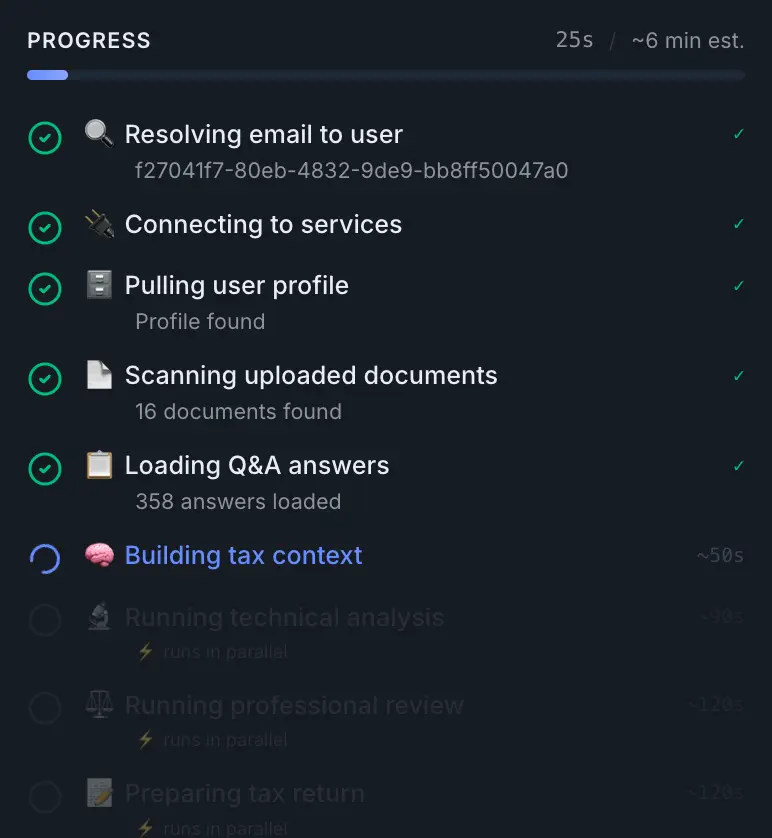The width and height of the screenshot is (772, 838).
Task: Click the progress bar at the top
Action: tap(385, 75)
